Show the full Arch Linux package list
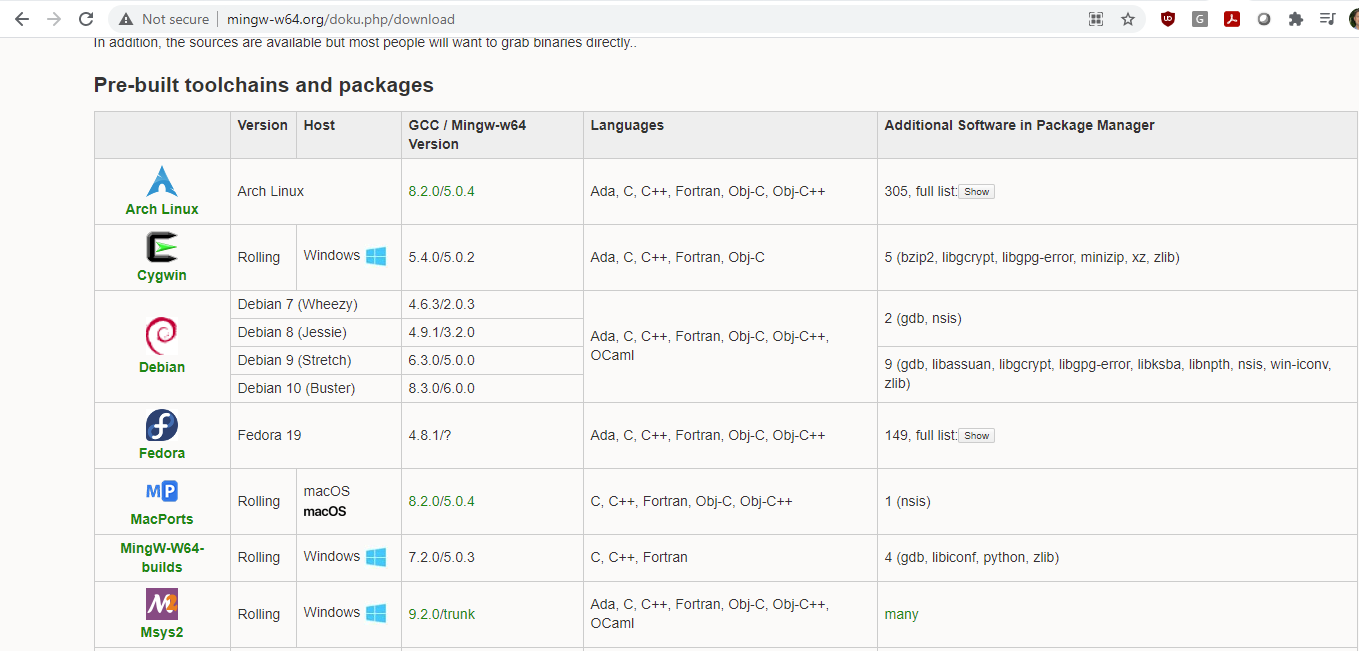 pyautogui.click(x=977, y=191)
